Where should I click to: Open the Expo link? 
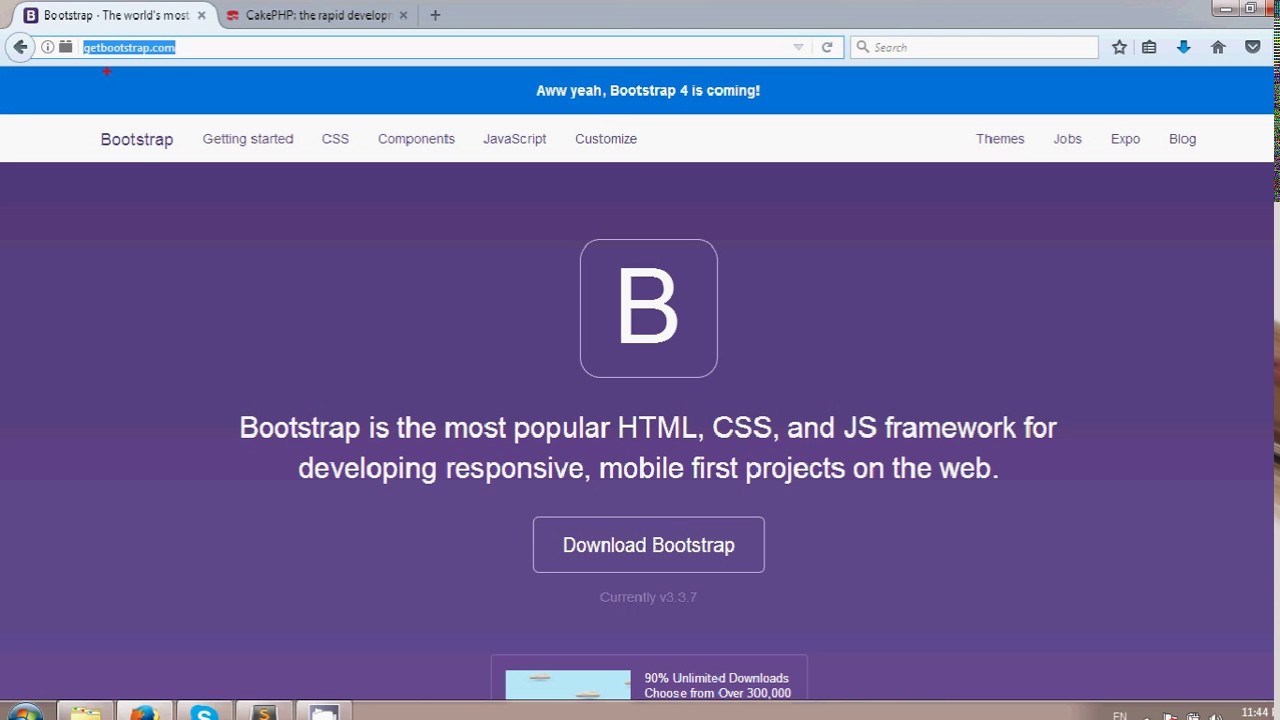1125,139
